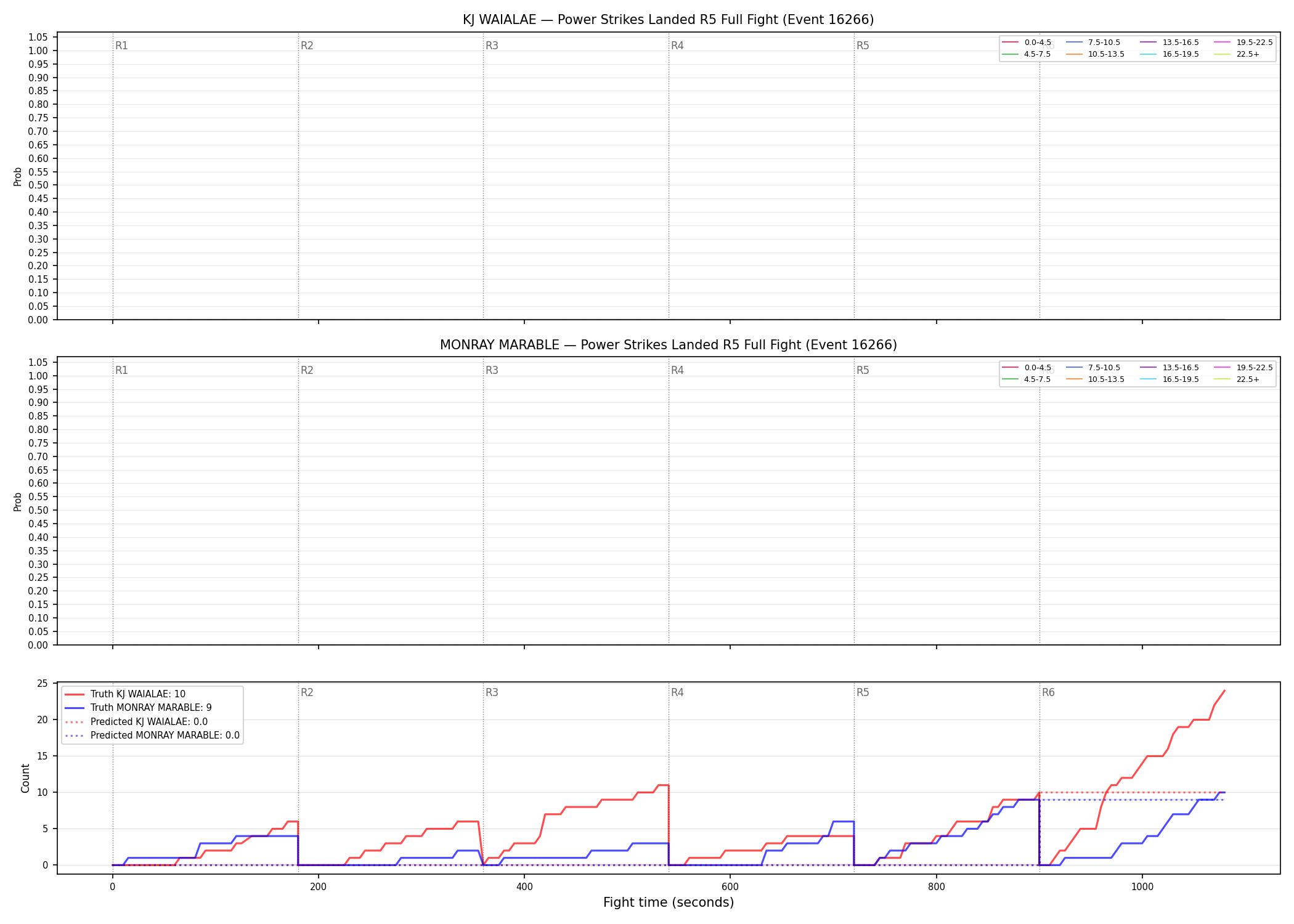1294x924 pixels.
Task: Select the R4 label in MONRAY MARABLE chart
Action: pyautogui.click(x=677, y=370)
